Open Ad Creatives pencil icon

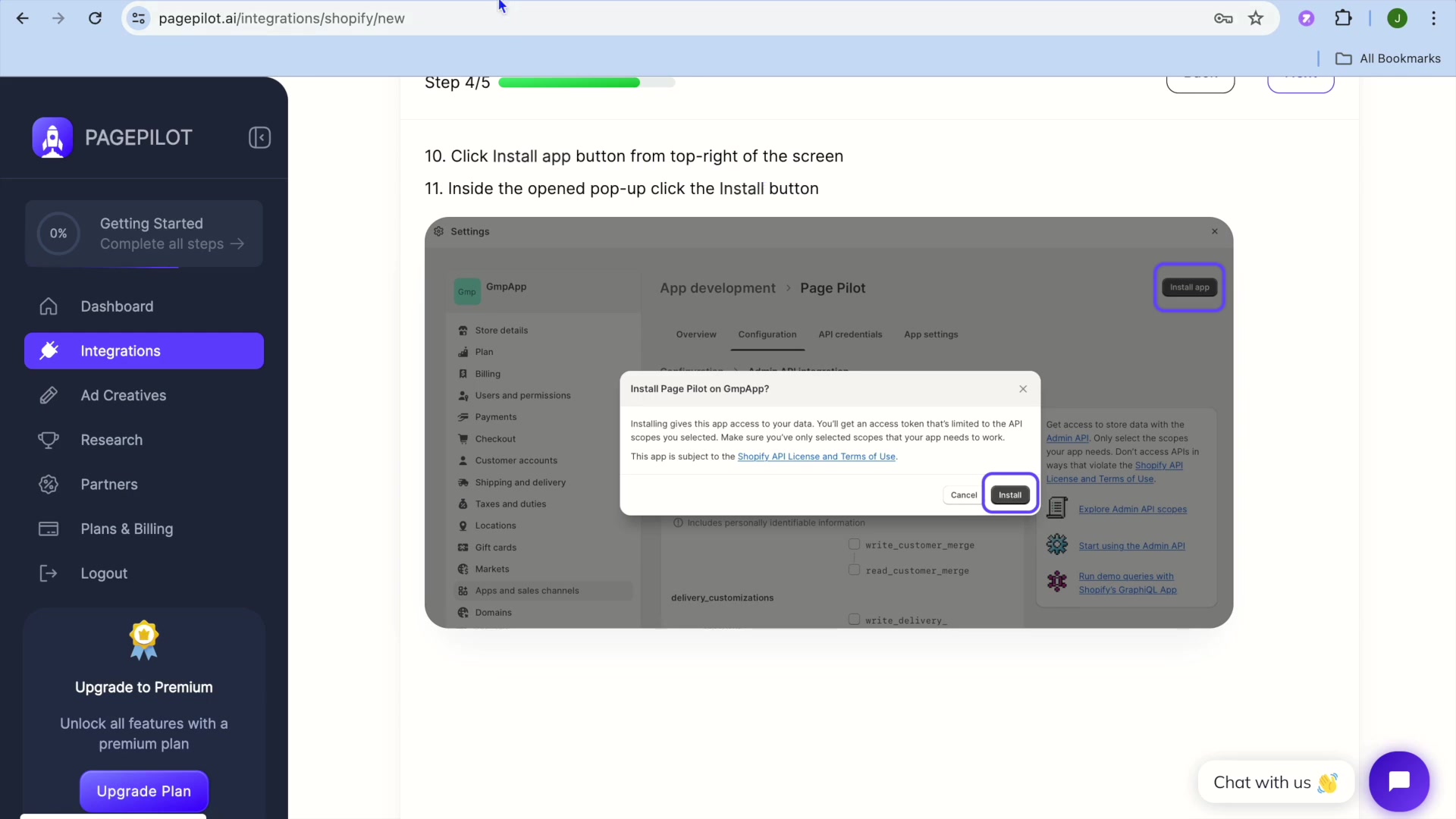[49, 395]
